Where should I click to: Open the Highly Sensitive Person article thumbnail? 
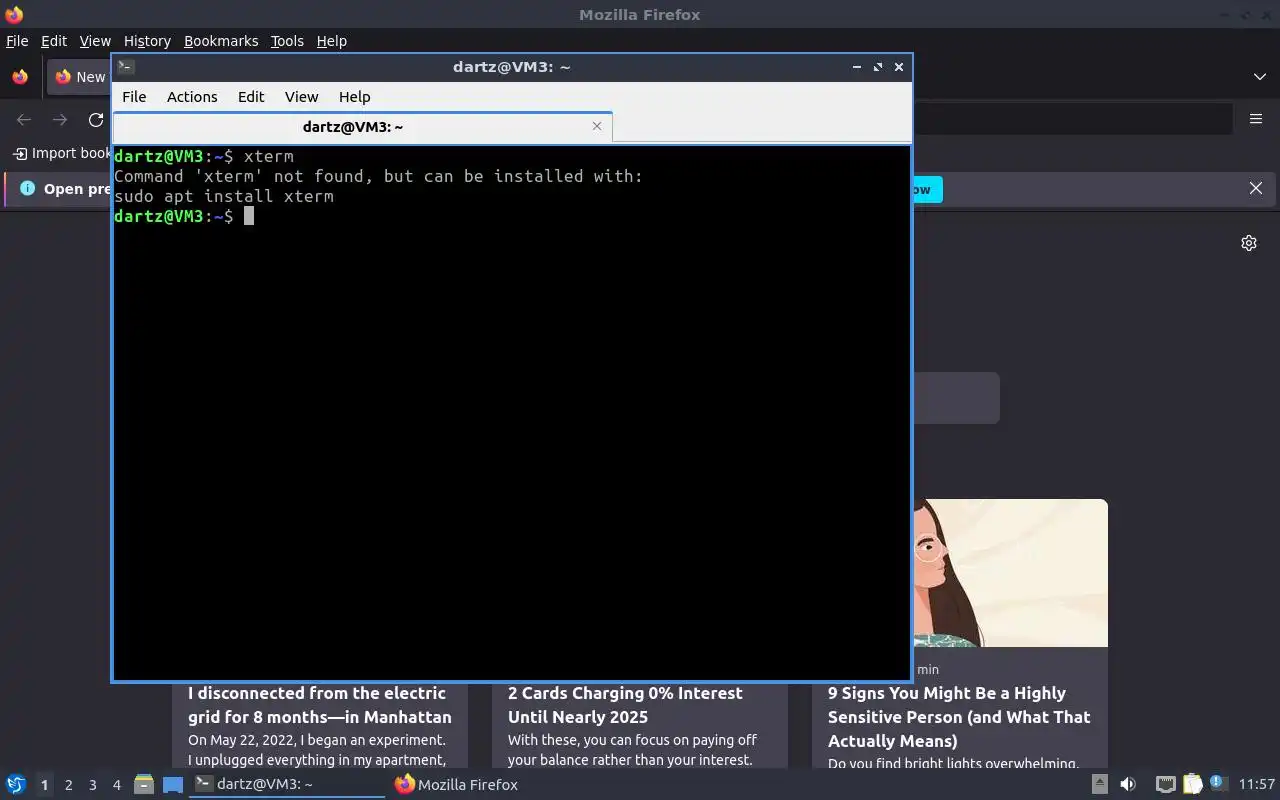click(x=1010, y=573)
